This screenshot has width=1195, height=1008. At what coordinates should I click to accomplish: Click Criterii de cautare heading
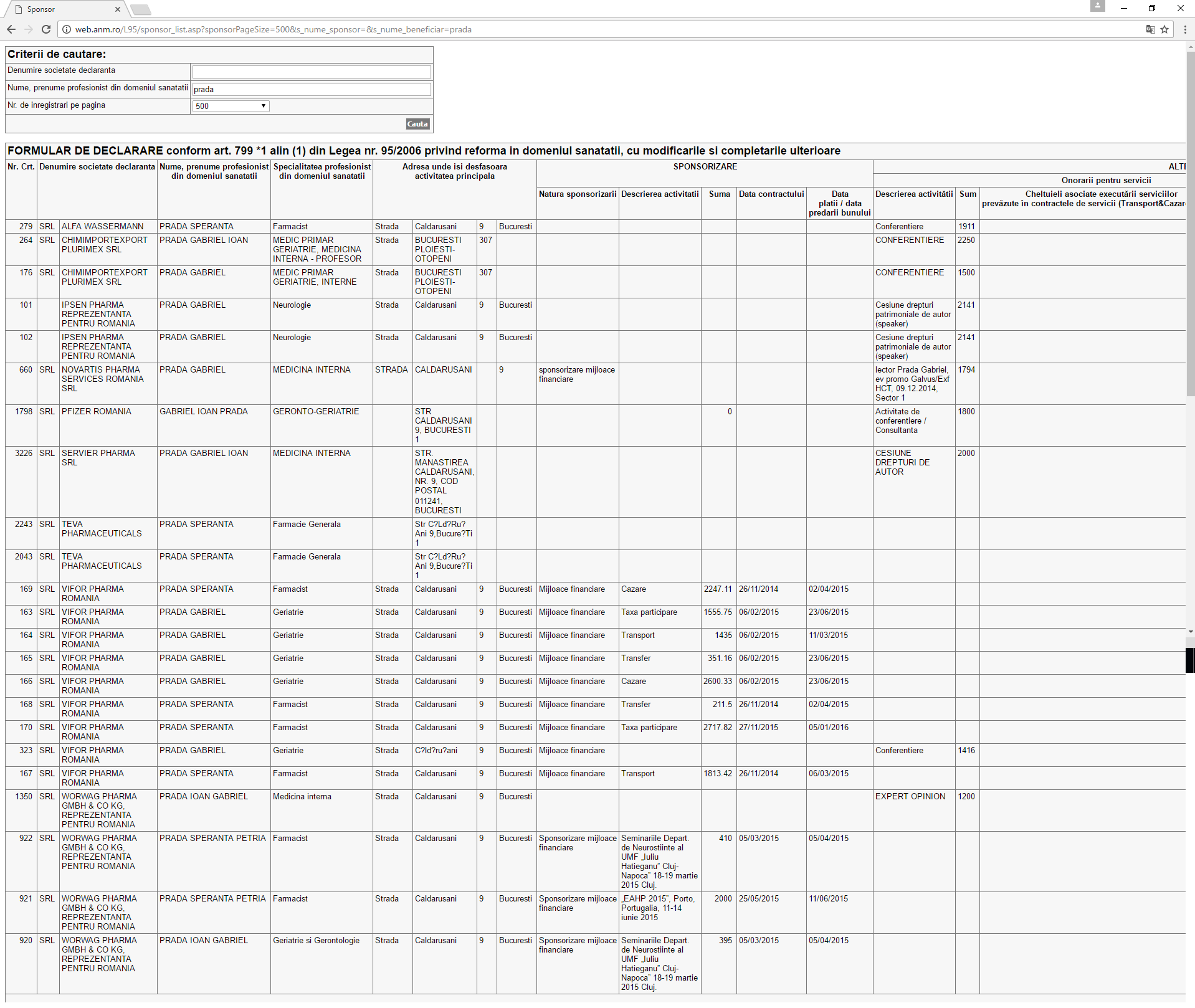57,54
